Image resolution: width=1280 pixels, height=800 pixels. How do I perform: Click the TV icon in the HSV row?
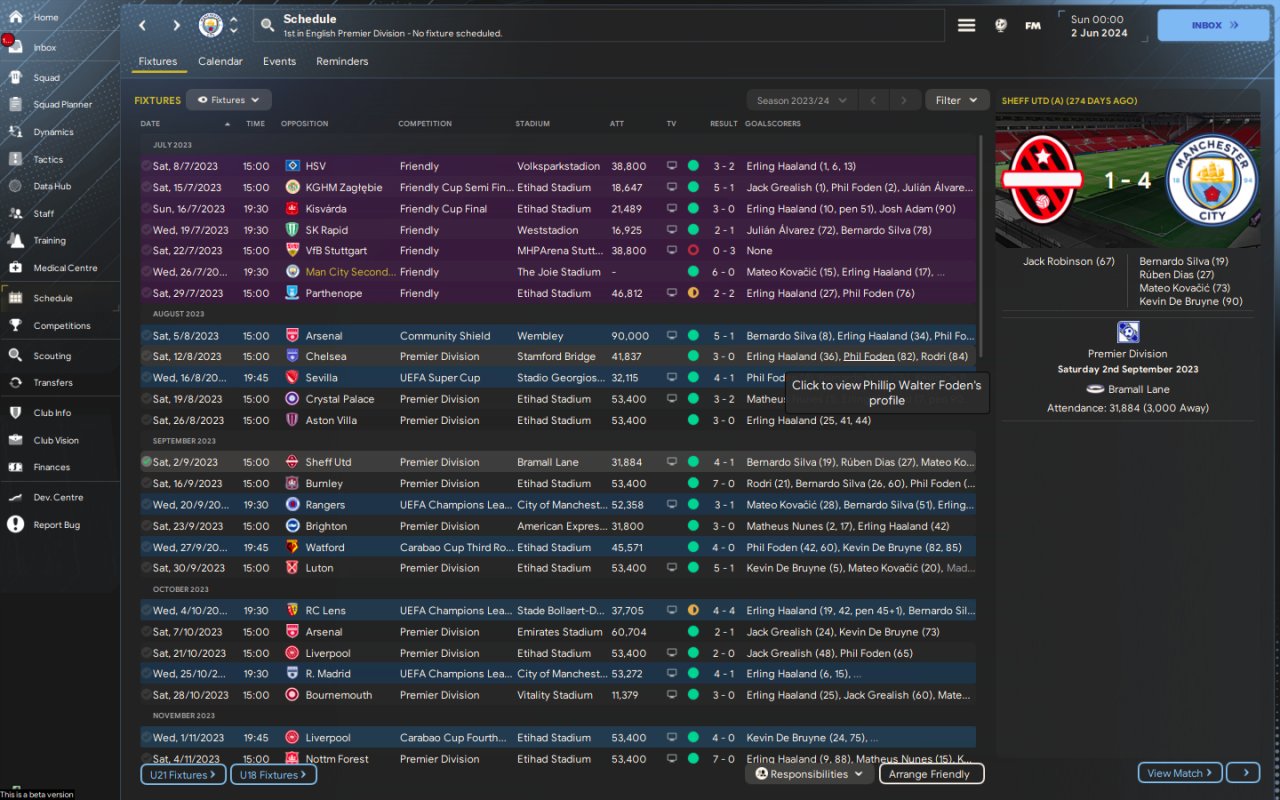point(672,166)
